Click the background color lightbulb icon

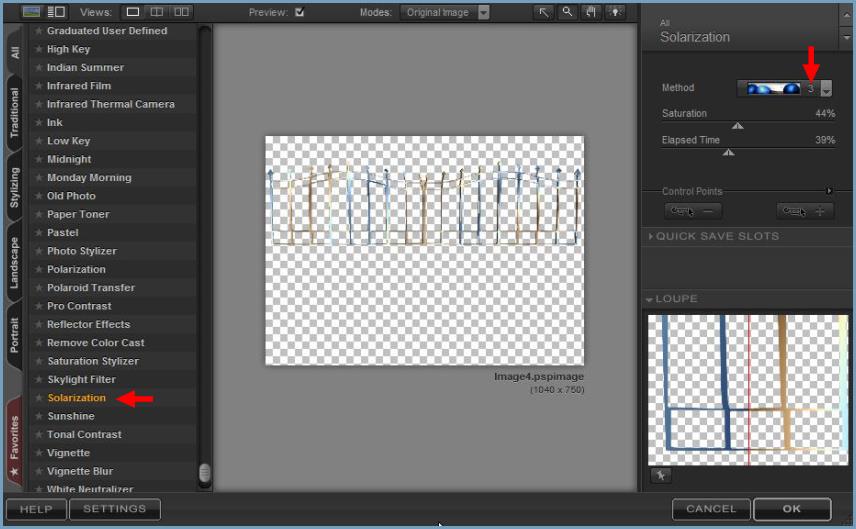coord(615,12)
